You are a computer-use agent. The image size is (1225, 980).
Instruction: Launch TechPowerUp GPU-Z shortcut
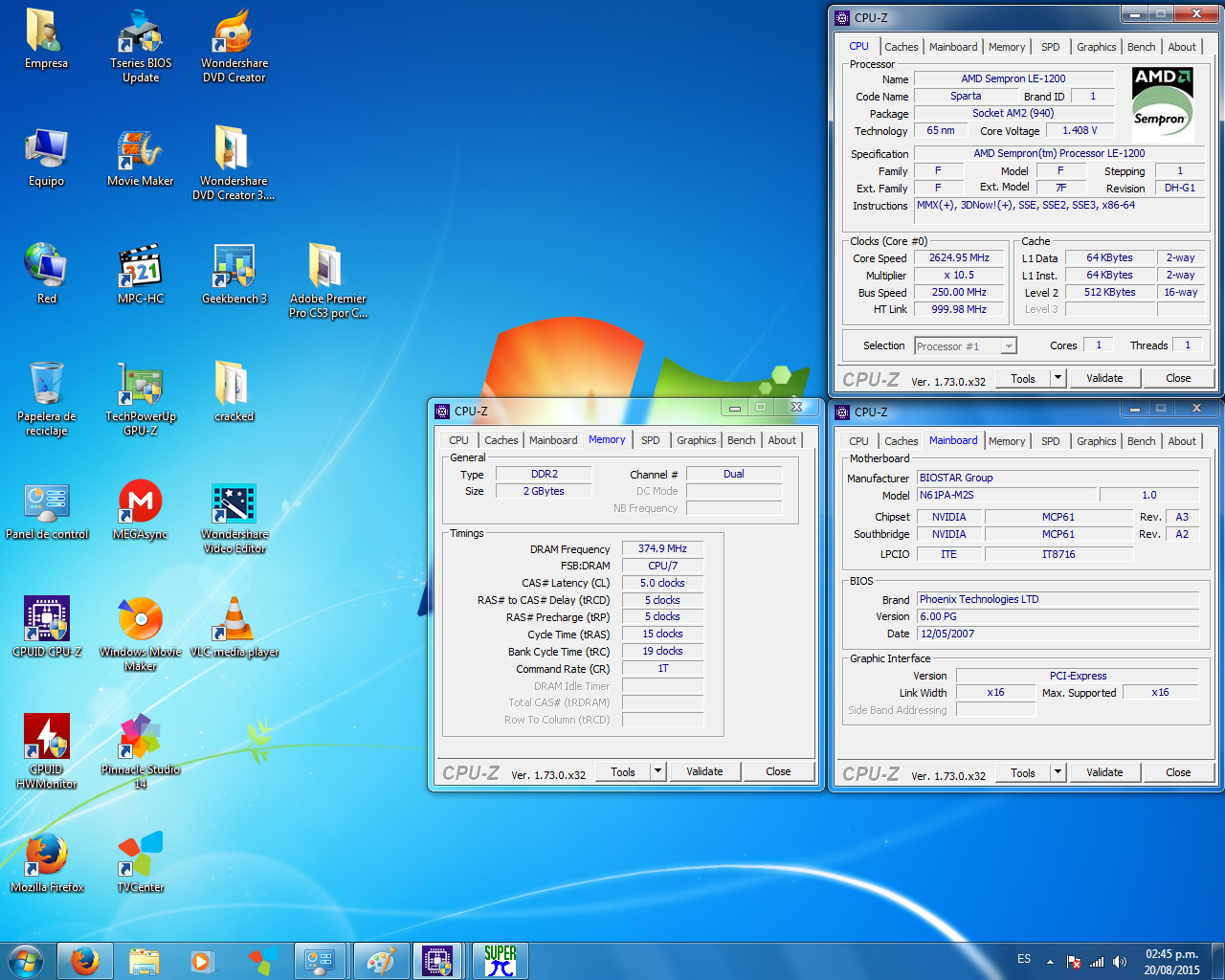click(141, 398)
